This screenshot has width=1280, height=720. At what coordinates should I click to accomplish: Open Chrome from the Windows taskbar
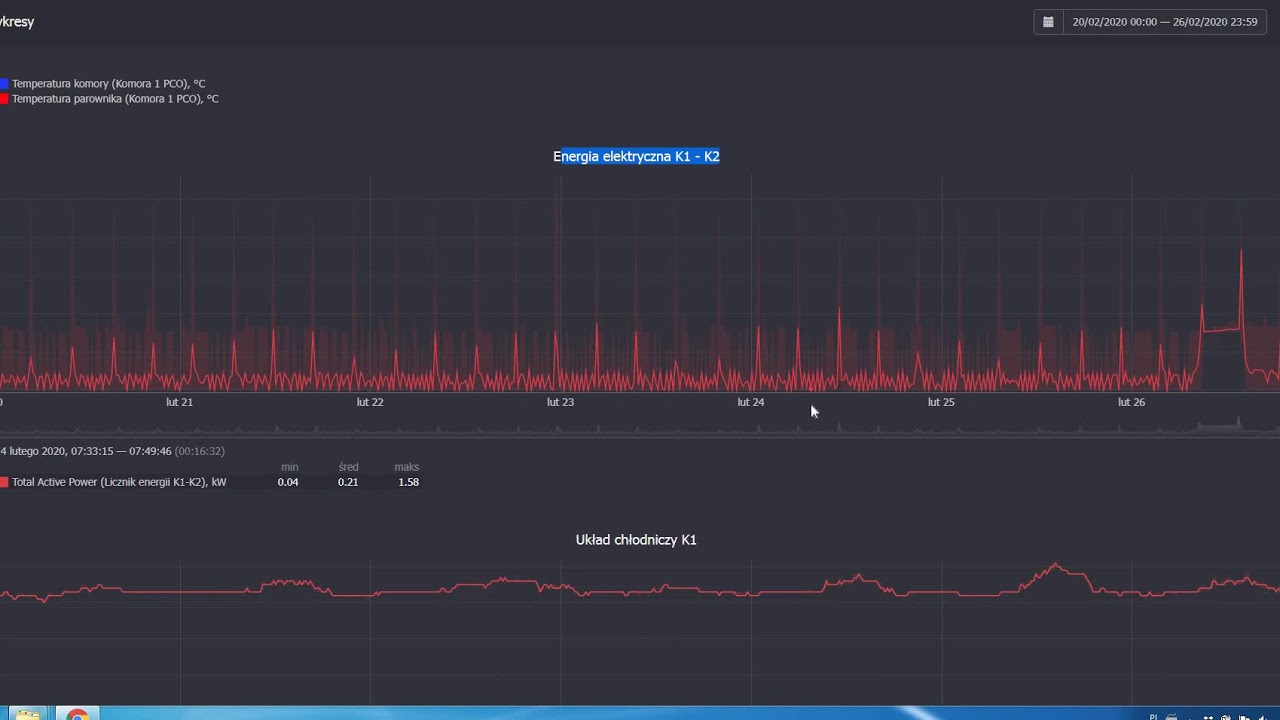(77, 714)
